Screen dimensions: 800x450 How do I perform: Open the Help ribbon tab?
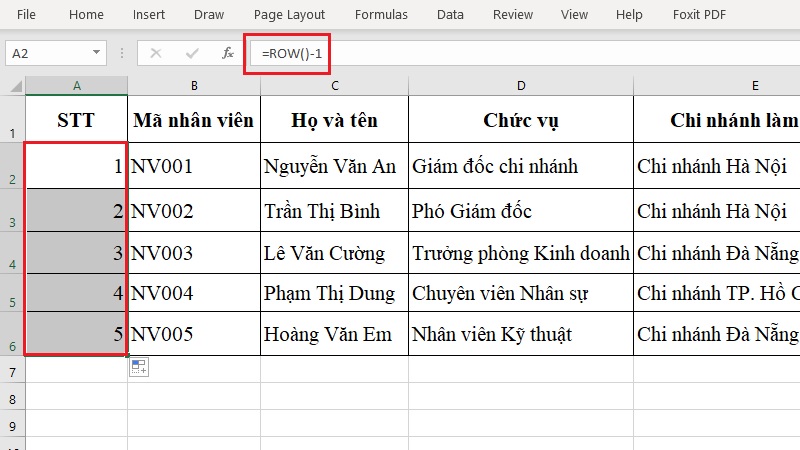(629, 15)
